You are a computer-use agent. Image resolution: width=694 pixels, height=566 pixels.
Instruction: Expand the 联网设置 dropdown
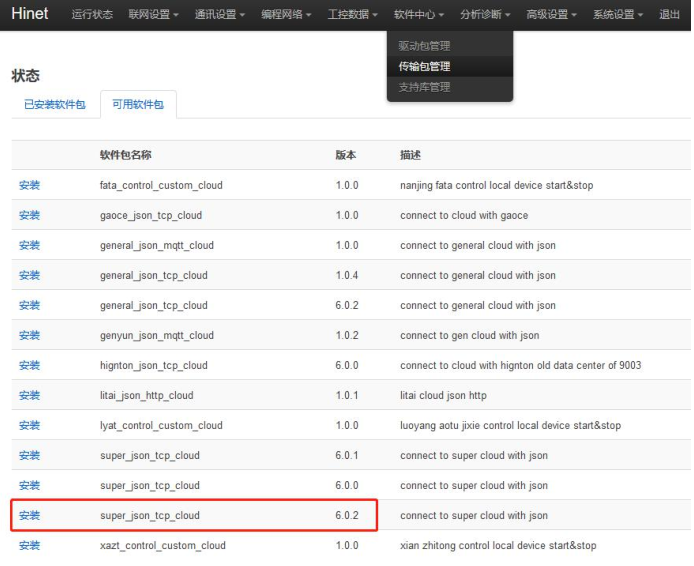154,15
